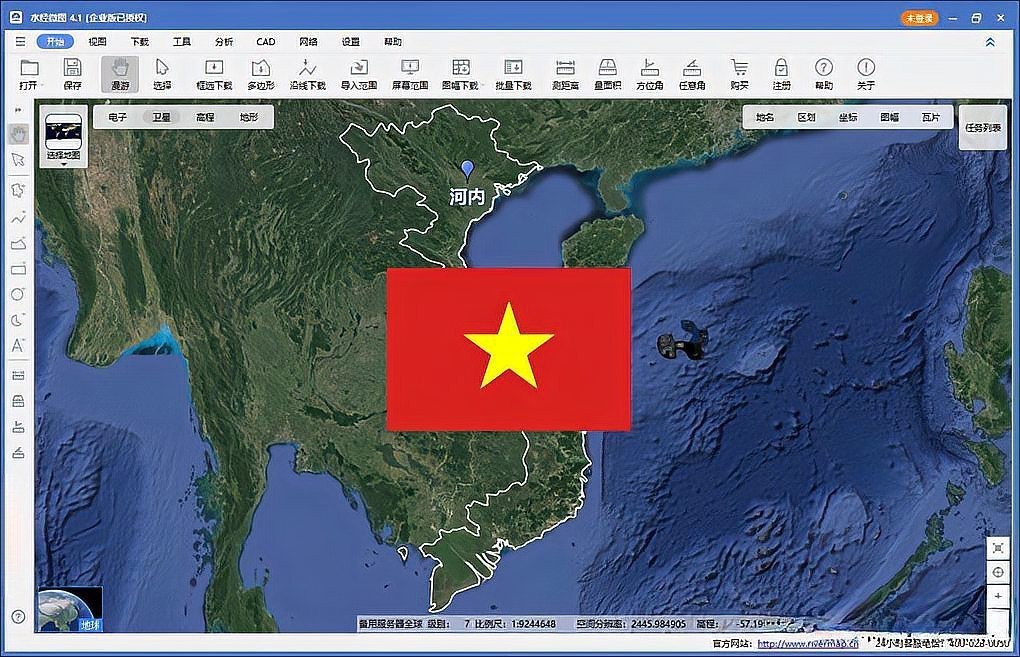
Task: Switch the map layer to 高程
Action: 205,117
